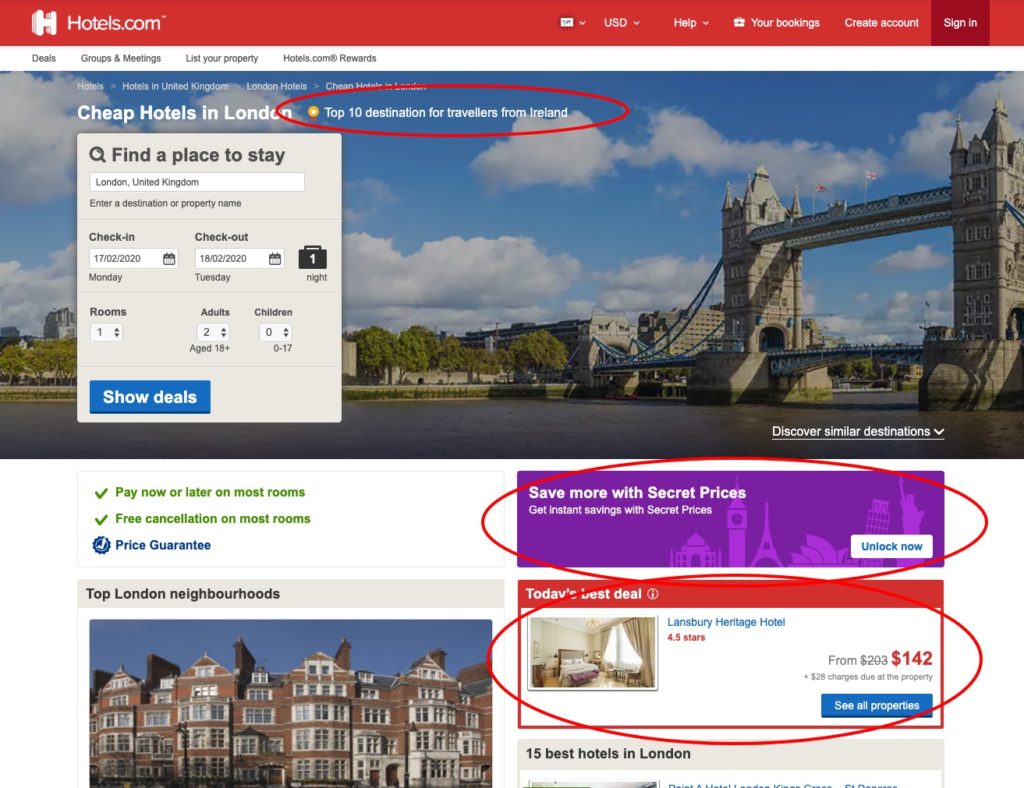The image size is (1024, 788).
Task: Focus the Check-in date field
Action: [133, 259]
